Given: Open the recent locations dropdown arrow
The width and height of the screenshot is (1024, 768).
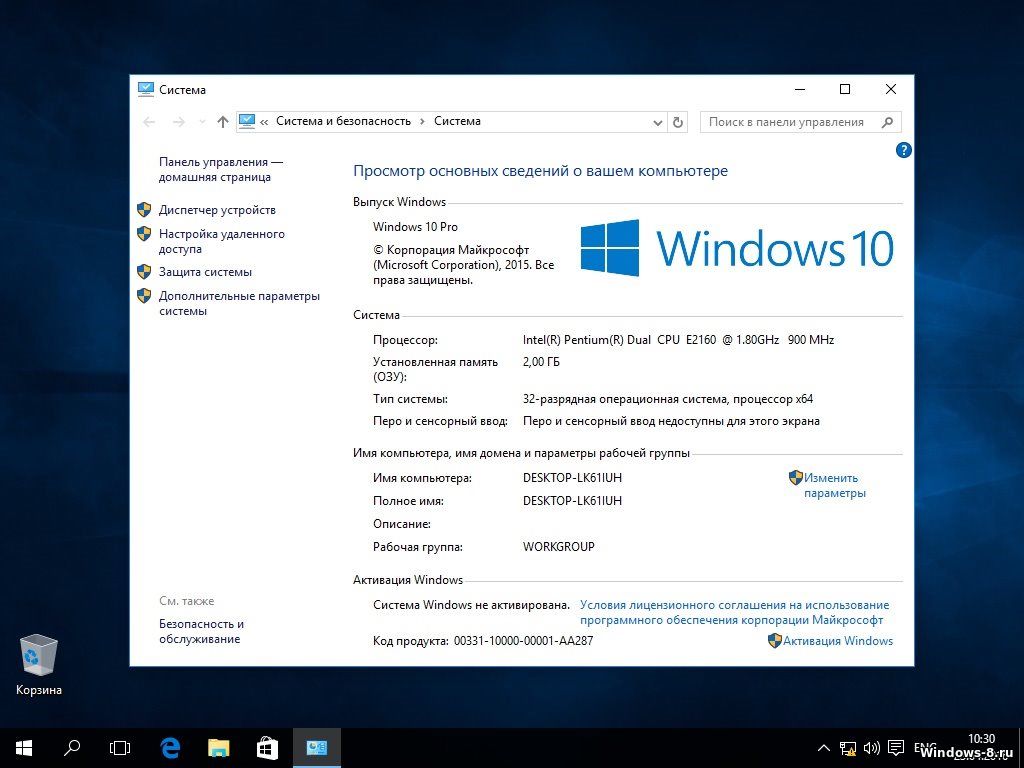Looking at the screenshot, I should [202, 122].
